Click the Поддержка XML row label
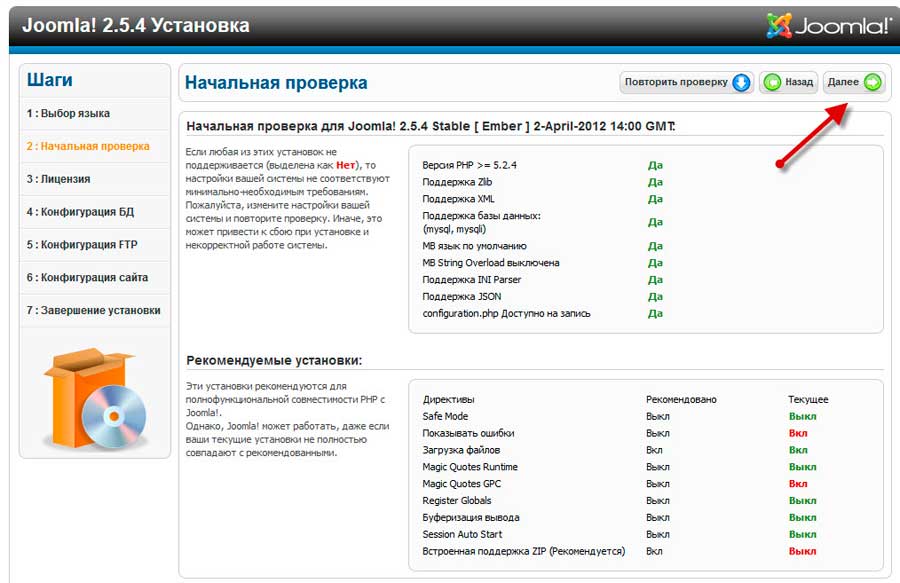Viewport: 900px width, 583px height. (458, 199)
